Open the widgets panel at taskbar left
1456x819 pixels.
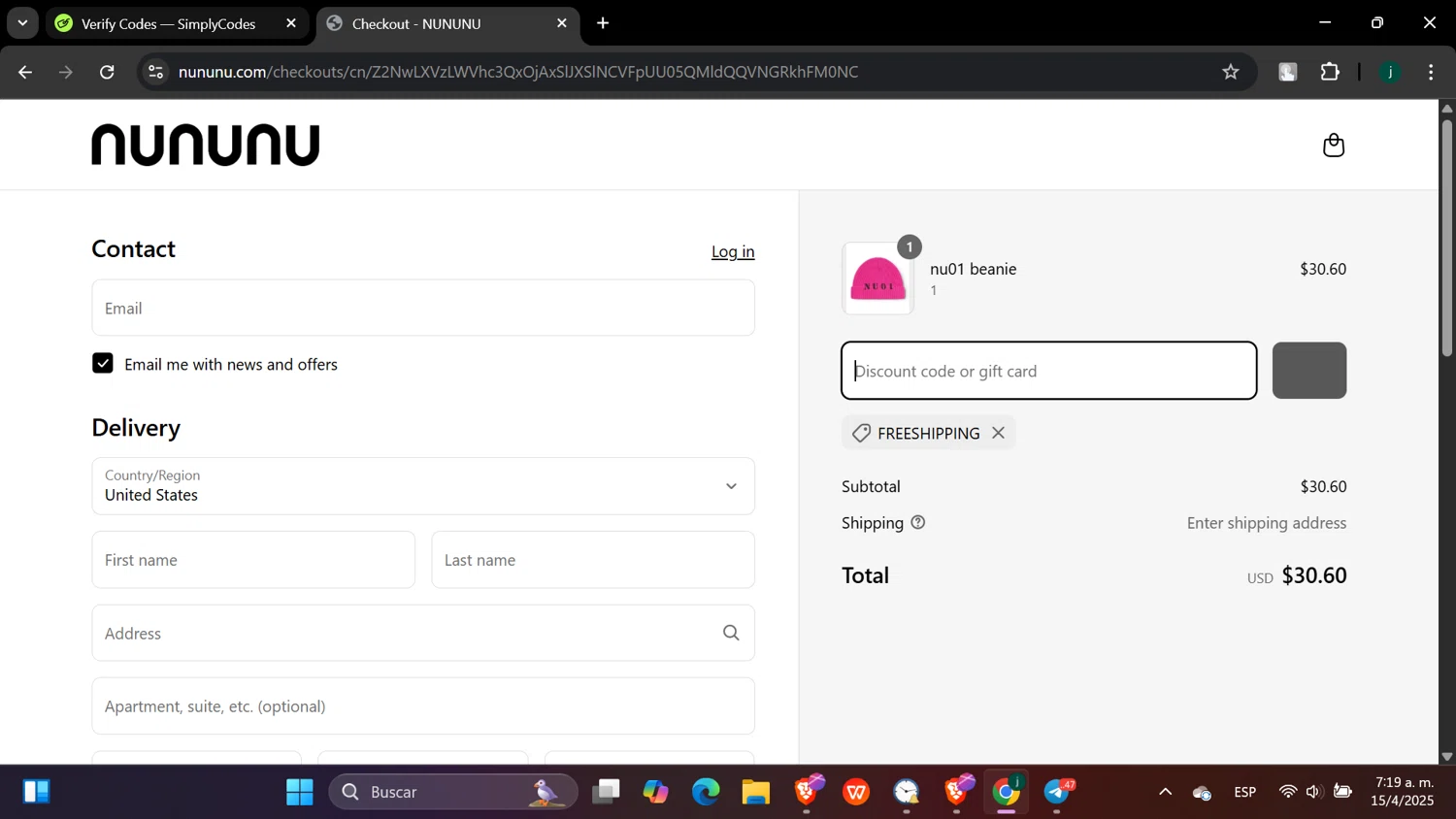36,793
